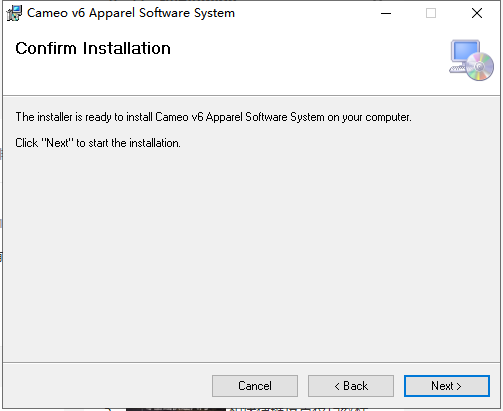
Task: Click the Cameo v6 Apparel title bar text
Action: (x=131, y=13)
